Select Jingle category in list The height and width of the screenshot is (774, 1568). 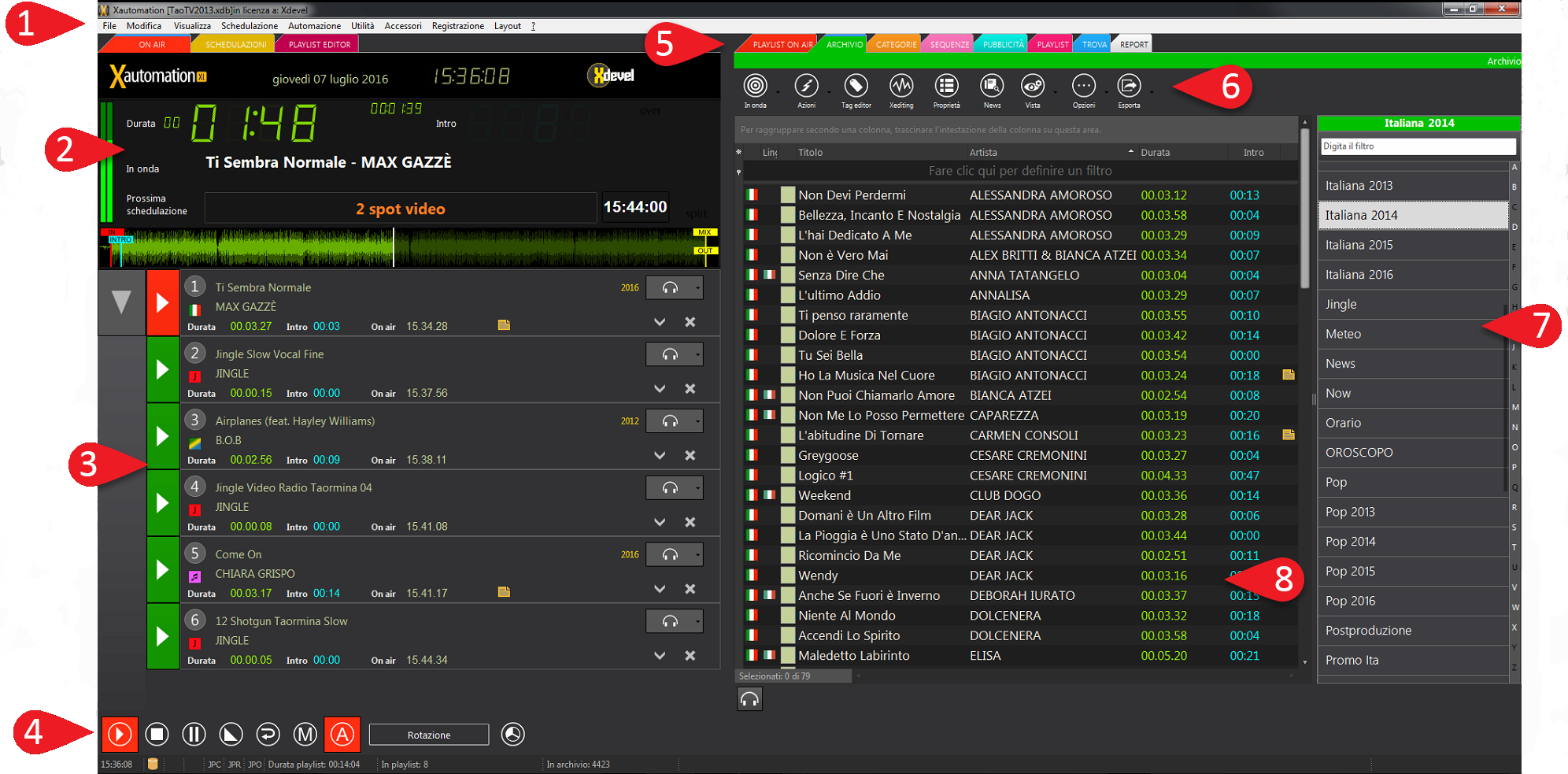pos(1413,304)
